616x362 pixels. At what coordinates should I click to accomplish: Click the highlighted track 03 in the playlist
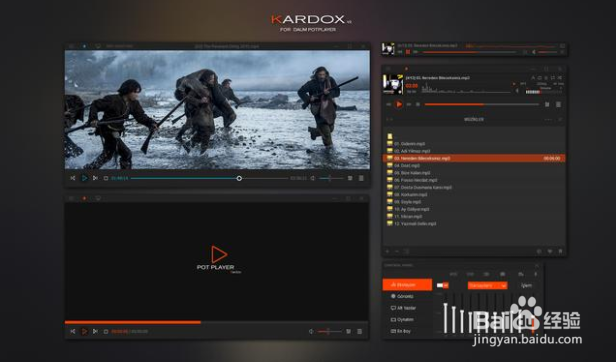(x=474, y=158)
